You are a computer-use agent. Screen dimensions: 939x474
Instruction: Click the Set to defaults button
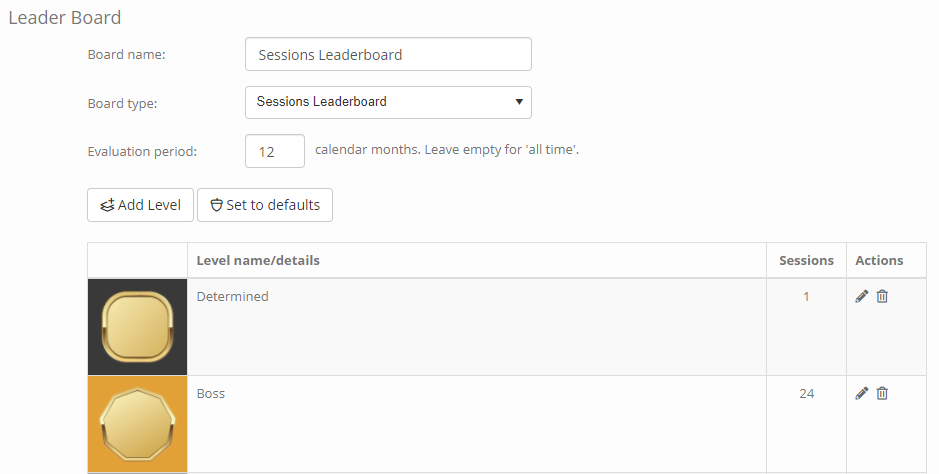pos(265,205)
